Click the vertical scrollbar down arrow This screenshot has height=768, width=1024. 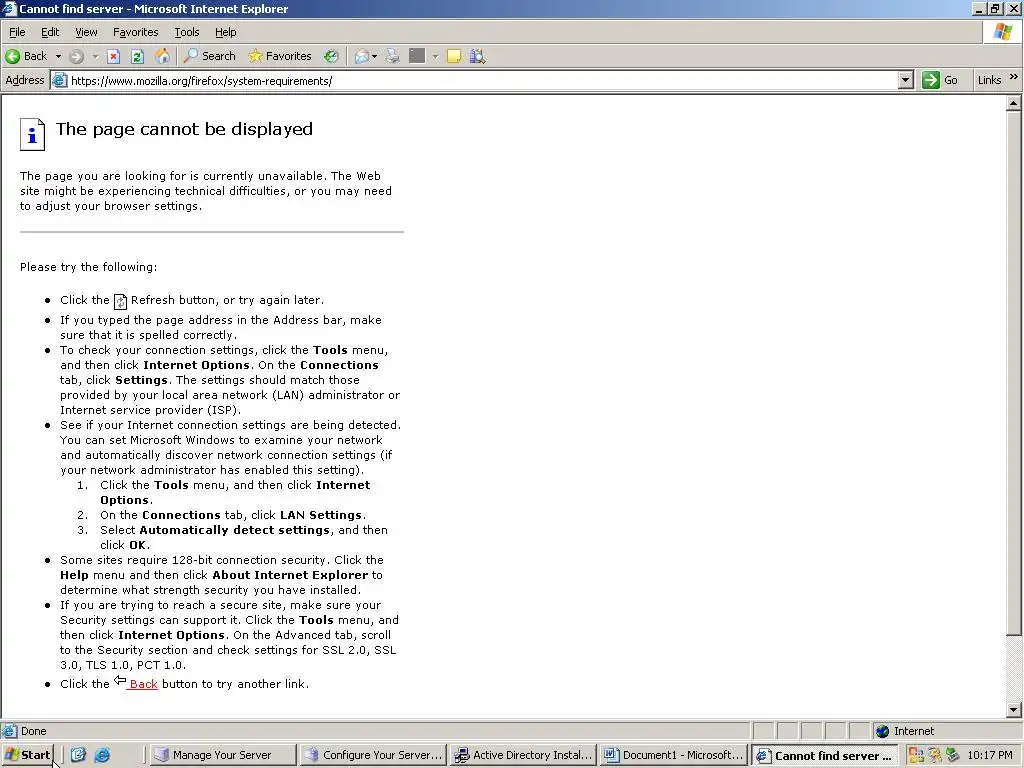(1014, 710)
